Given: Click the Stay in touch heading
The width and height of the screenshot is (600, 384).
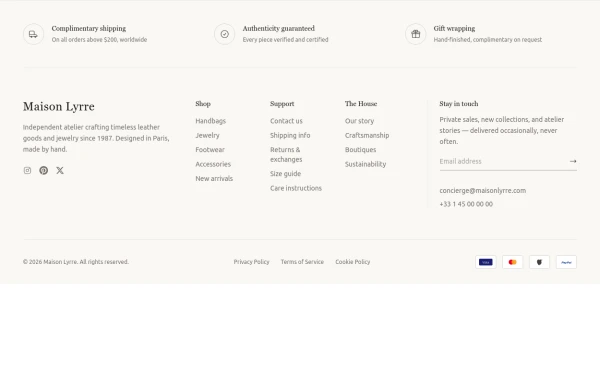Looking at the screenshot, I should point(458,104).
